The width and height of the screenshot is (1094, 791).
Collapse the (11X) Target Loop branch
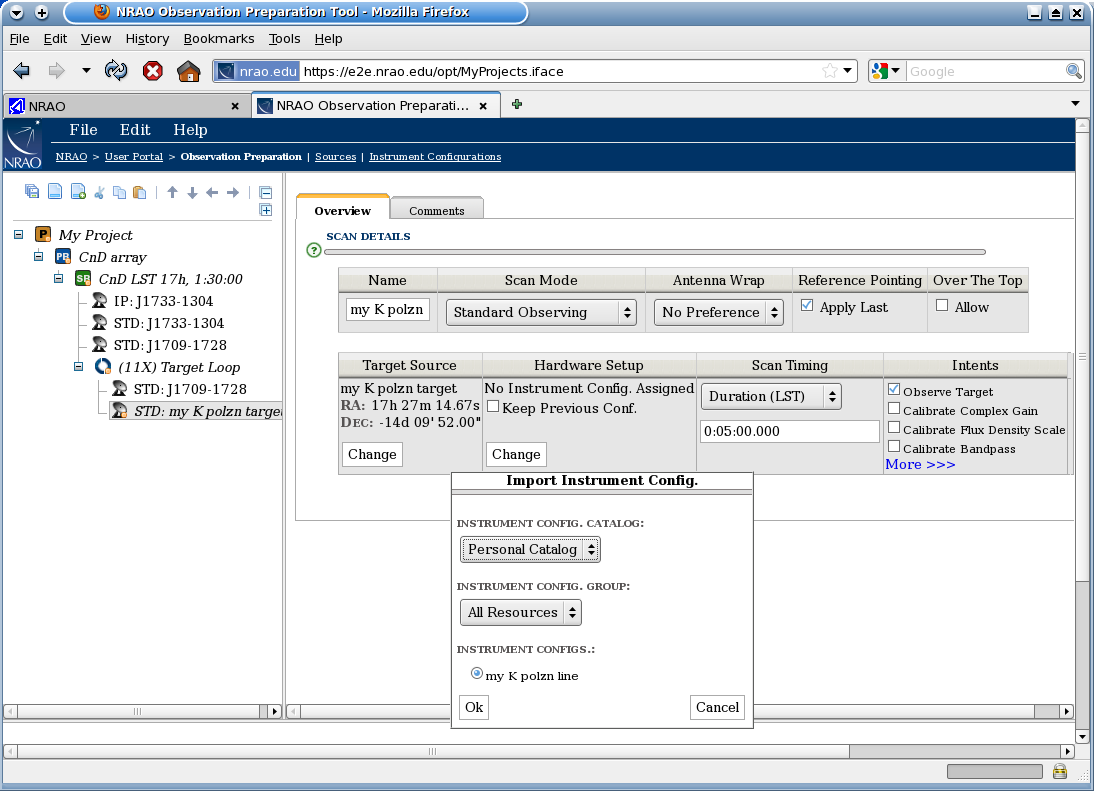(78, 367)
